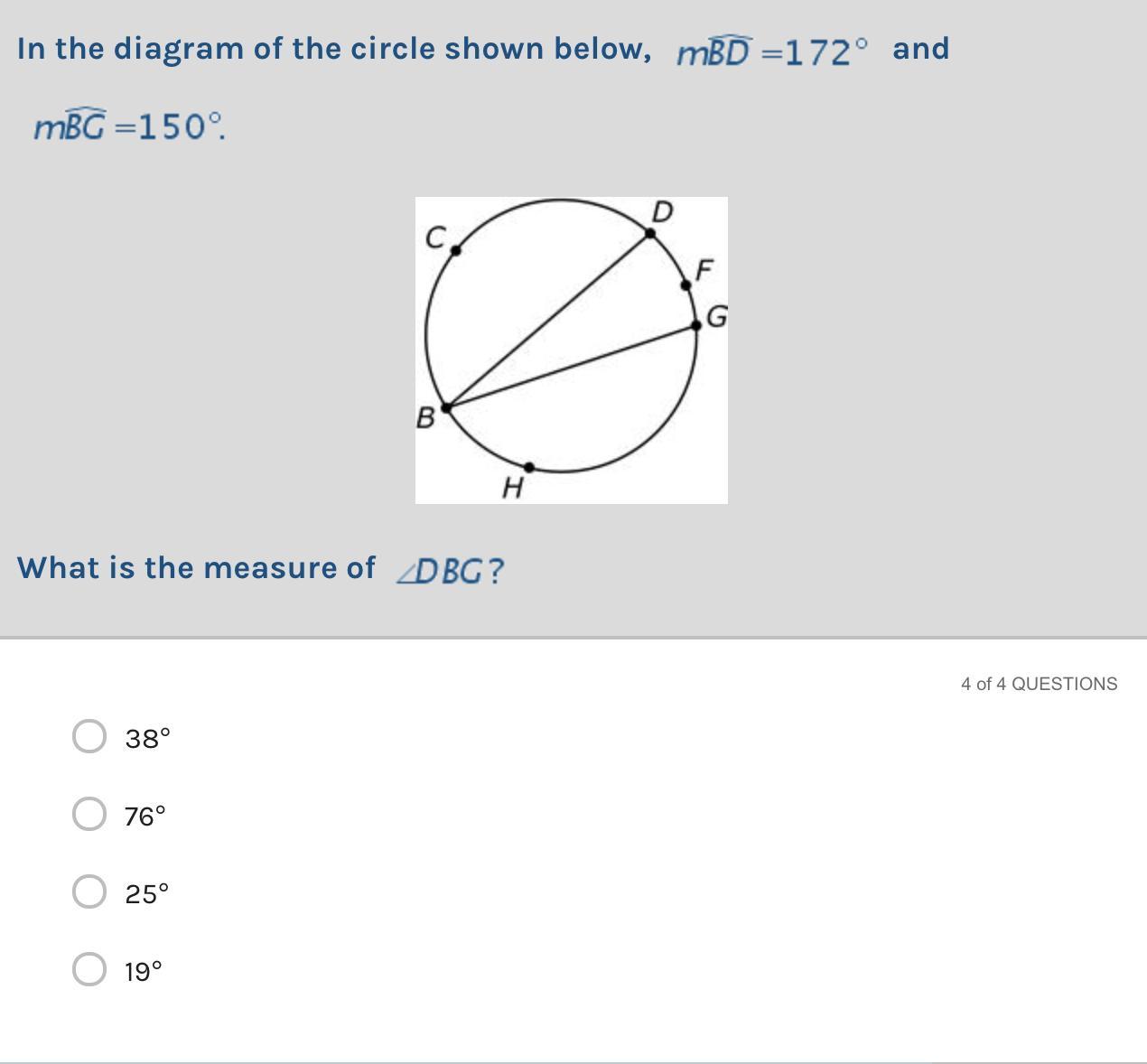Click the word 'and' after 172°
The image size is (1147, 1064).
(920, 49)
